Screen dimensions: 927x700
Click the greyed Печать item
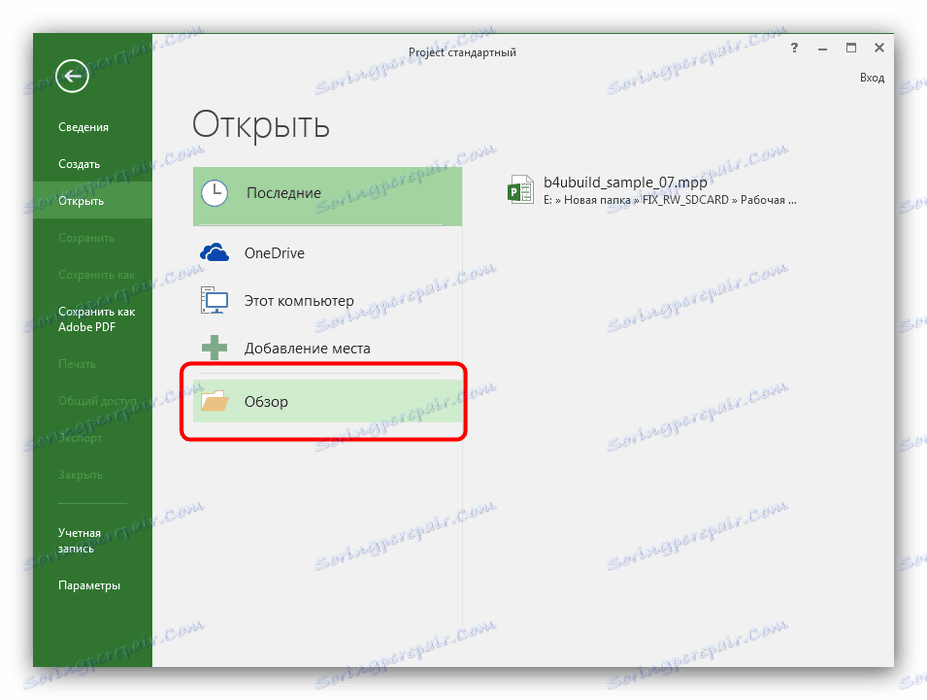click(x=77, y=364)
